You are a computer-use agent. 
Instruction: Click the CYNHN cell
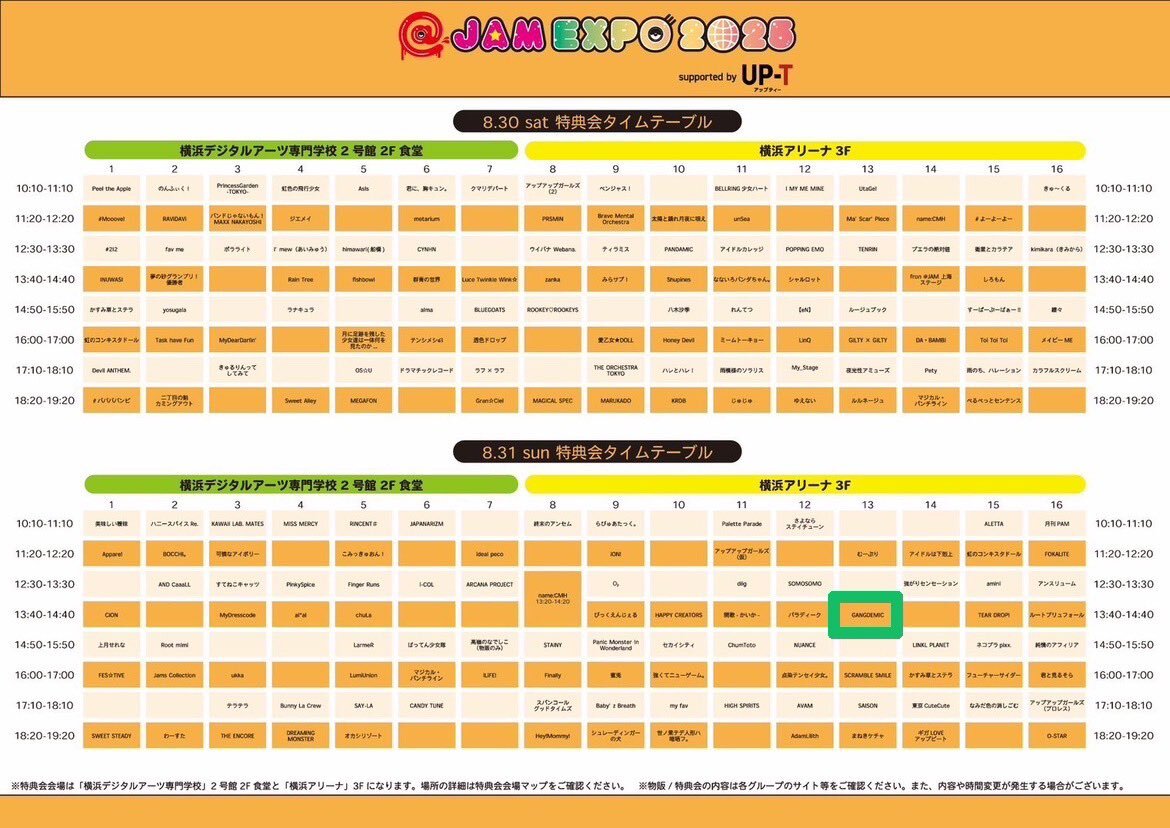tap(427, 249)
